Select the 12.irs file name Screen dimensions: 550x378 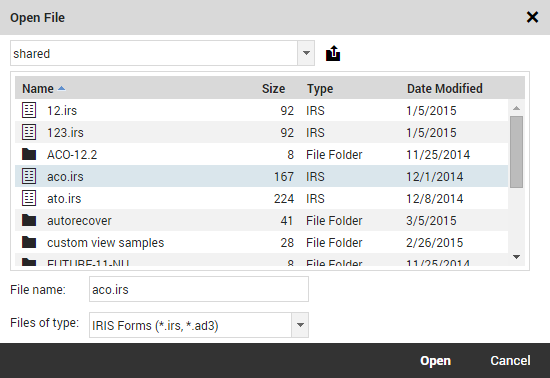click(62, 110)
